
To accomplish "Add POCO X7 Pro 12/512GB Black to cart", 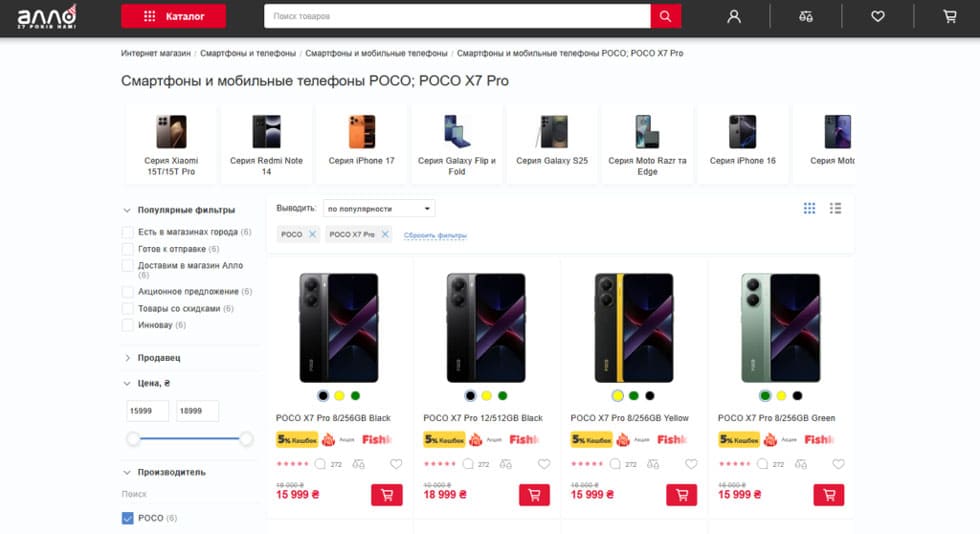I will [534, 495].
